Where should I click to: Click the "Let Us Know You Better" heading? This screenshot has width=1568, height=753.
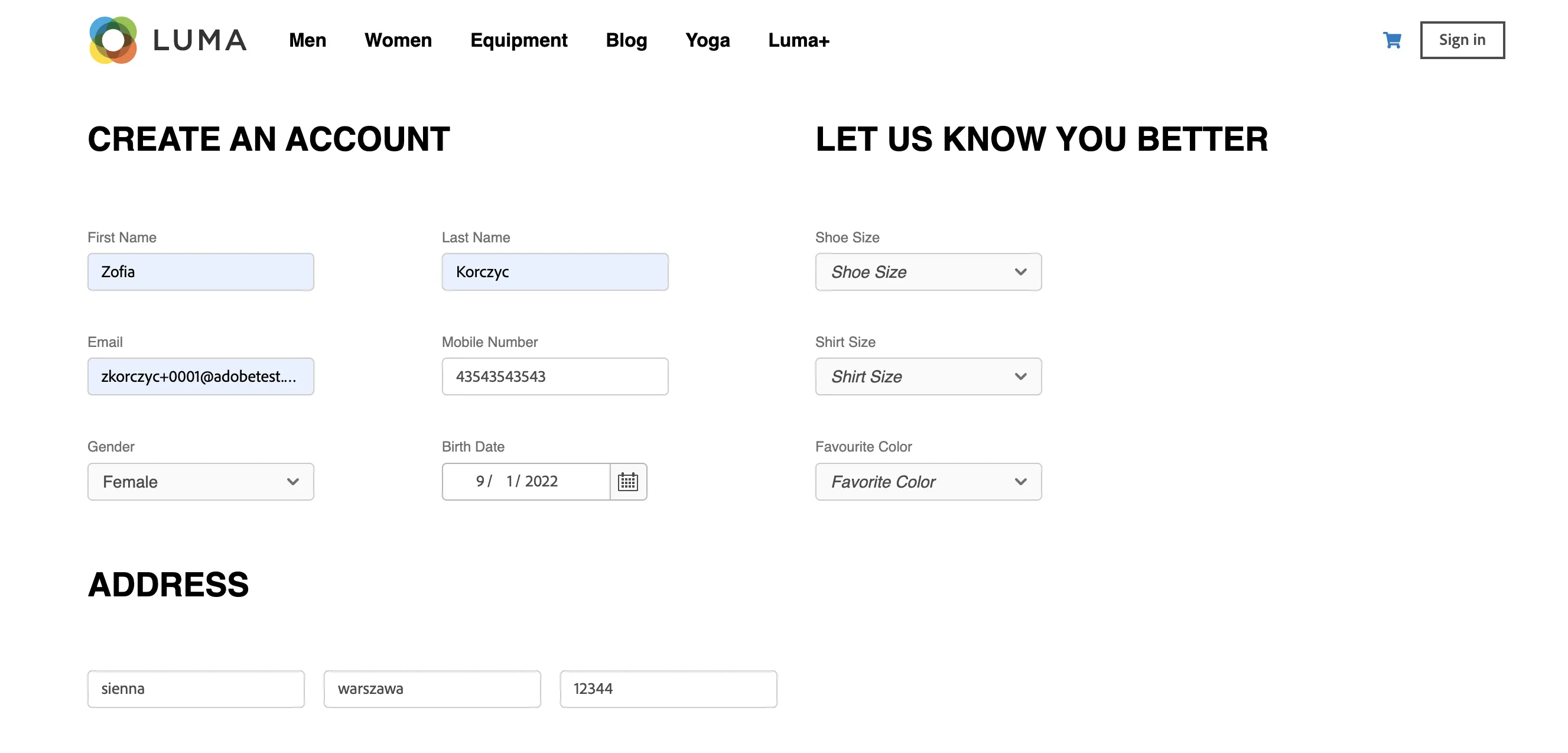1042,139
